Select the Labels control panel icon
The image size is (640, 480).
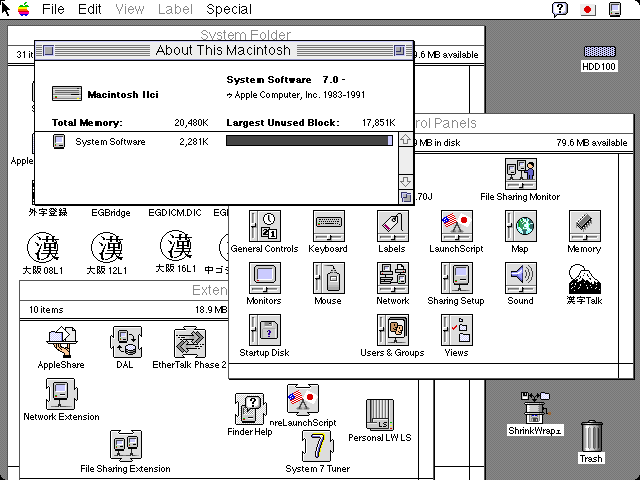click(393, 226)
